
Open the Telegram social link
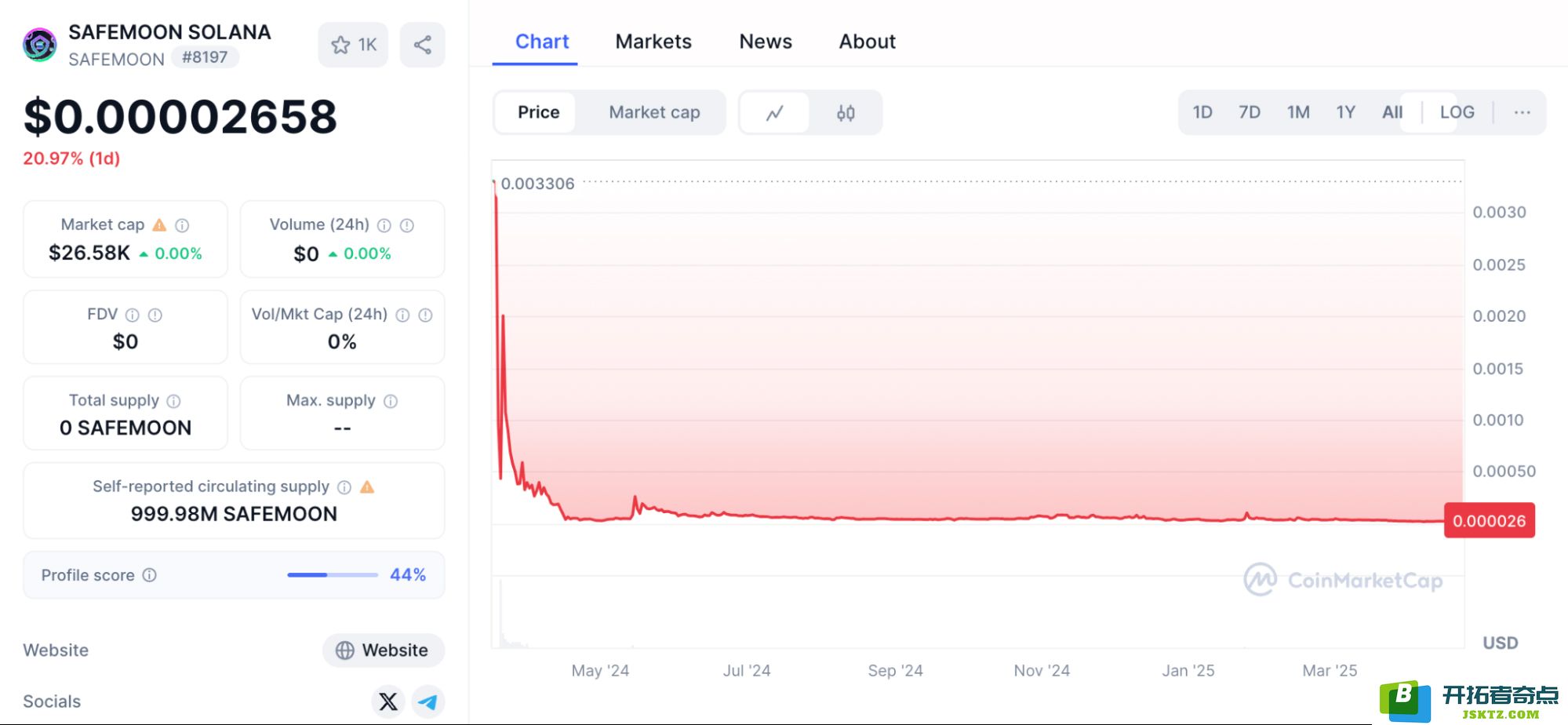coord(427,701)
